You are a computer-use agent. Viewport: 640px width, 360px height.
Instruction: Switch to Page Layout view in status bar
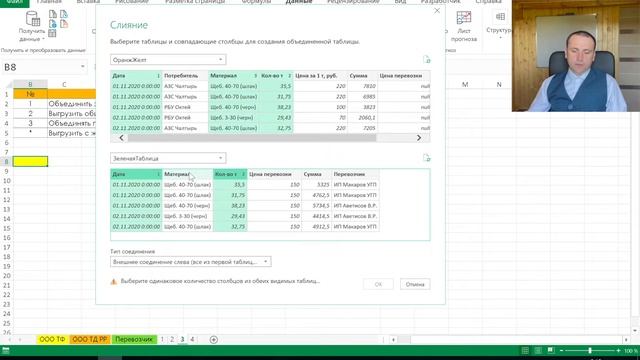[x=538, y=351]
